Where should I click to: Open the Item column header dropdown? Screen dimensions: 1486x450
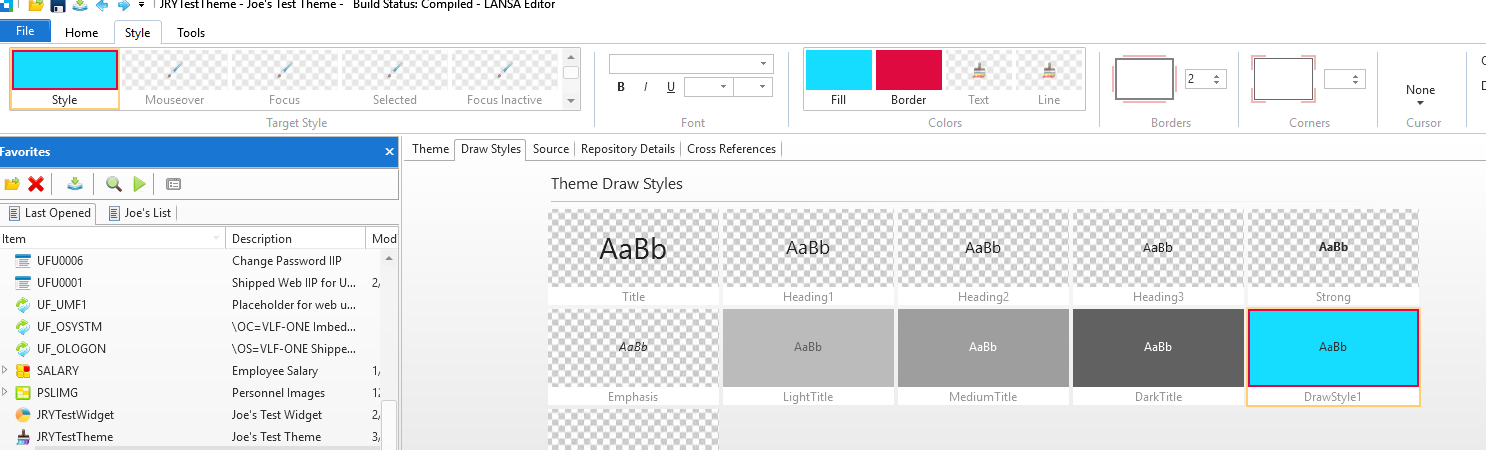217,239
